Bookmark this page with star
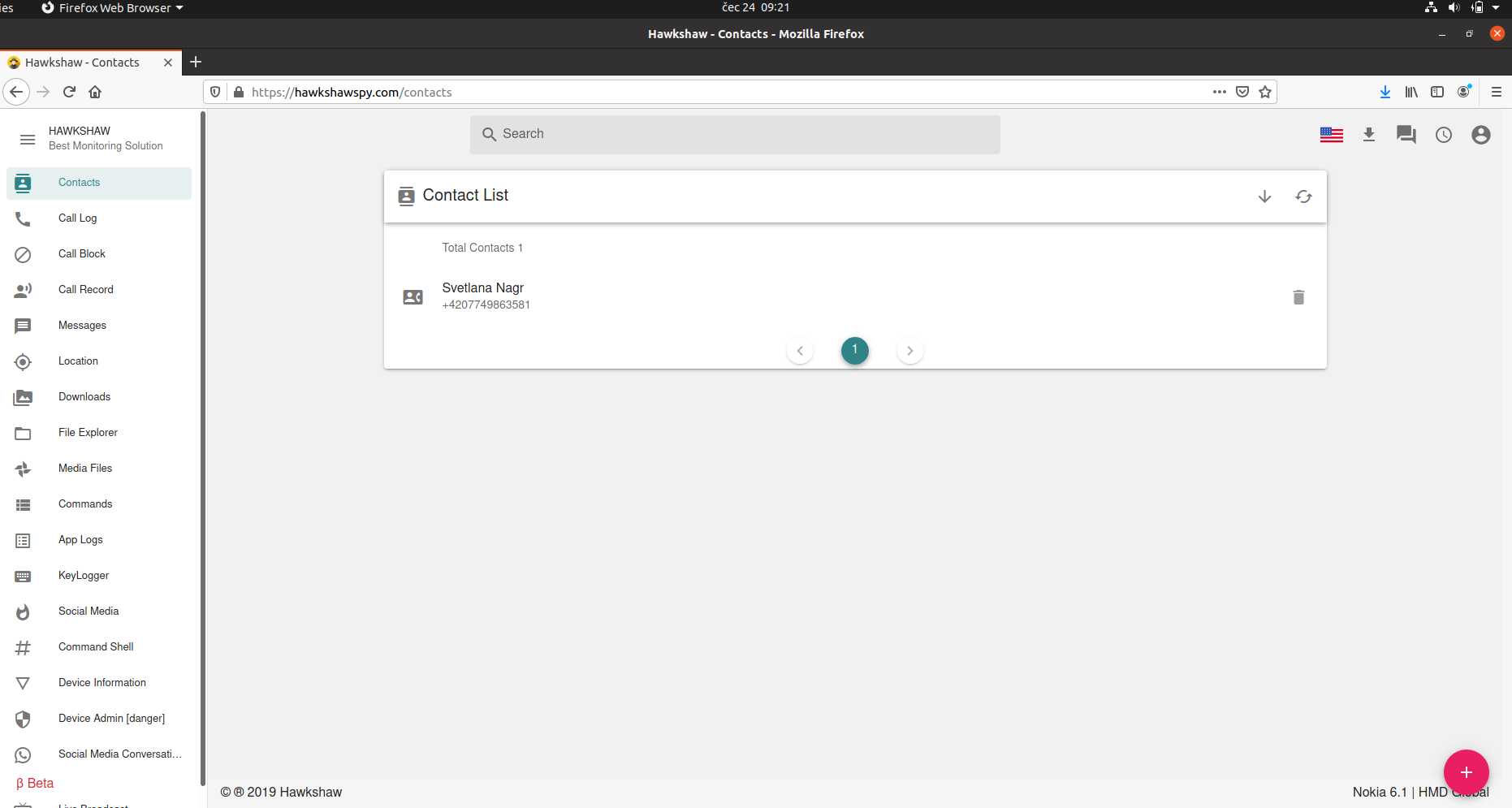The image size is (1512, 808). (x=1264, y=92)
